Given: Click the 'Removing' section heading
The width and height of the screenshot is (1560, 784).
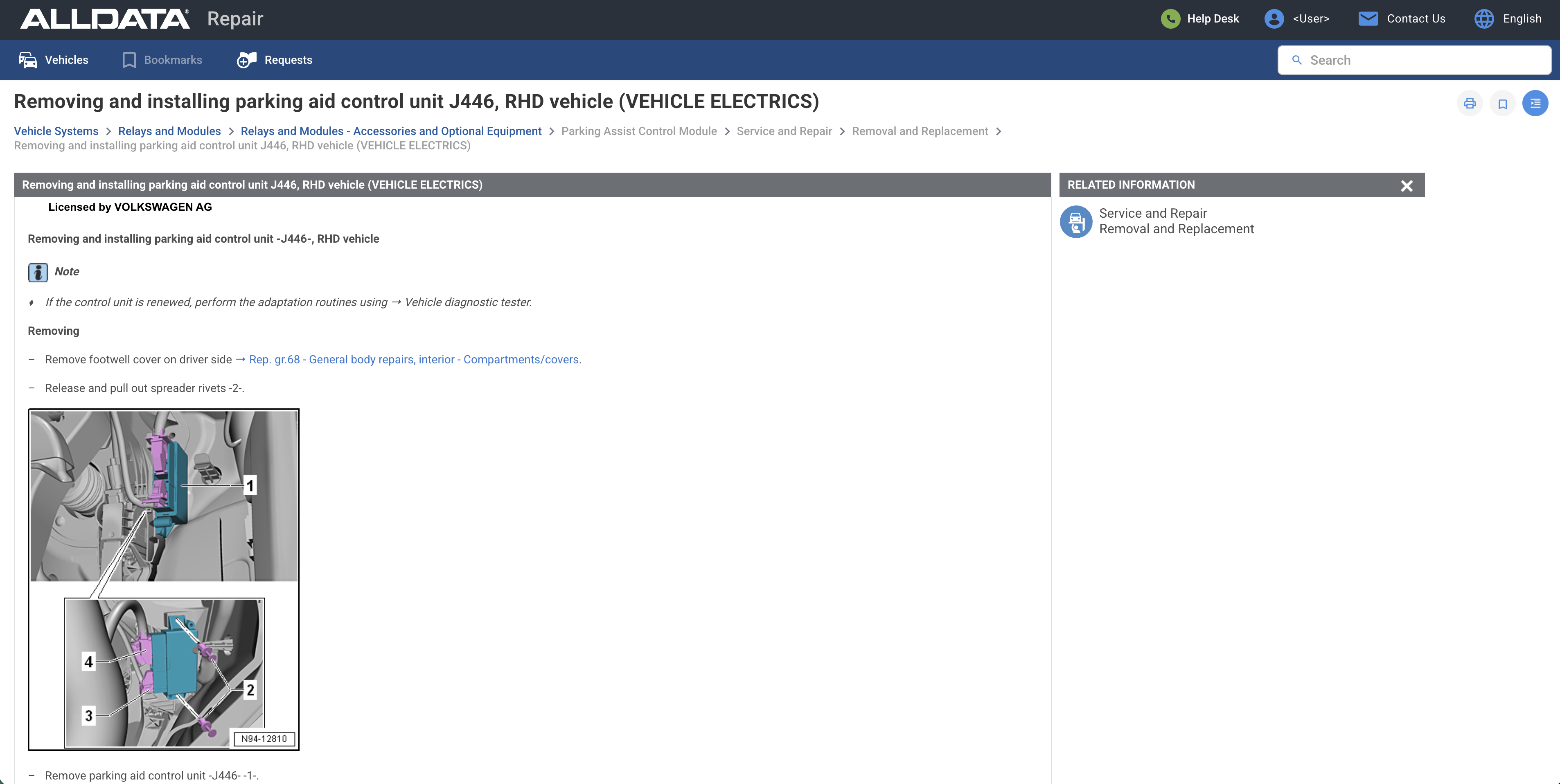Looking at the screenshot, I should tap(53, 331).
